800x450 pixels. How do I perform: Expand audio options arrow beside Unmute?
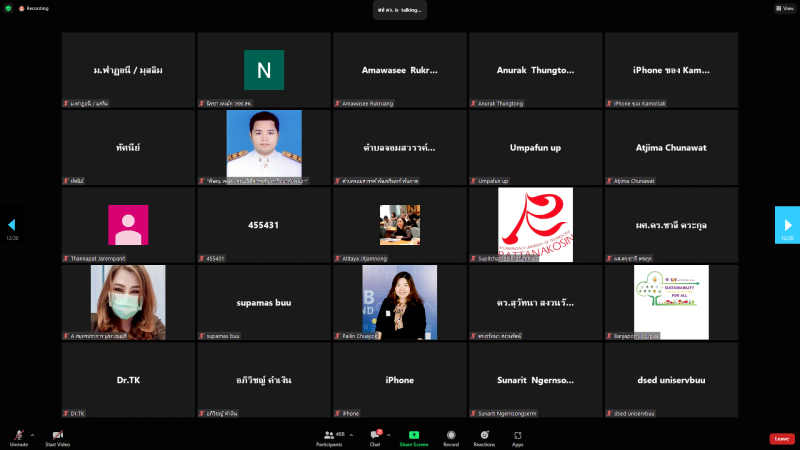pyautogui.click(x=32, y=434)
